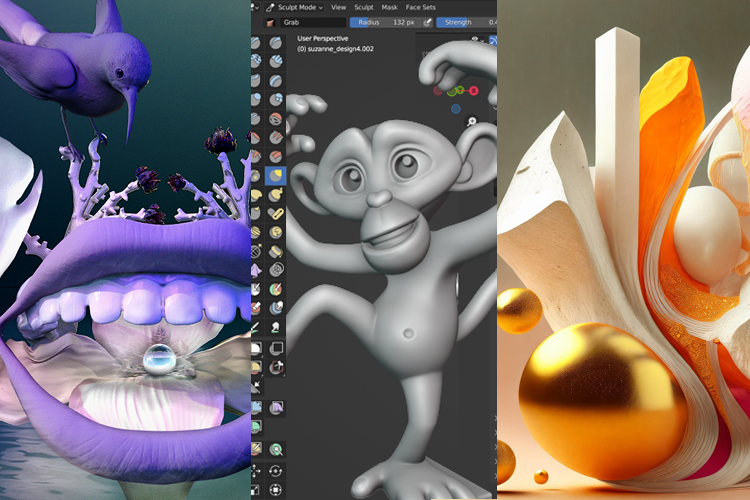Select the Cloth Filter tool
This screenshot has height=500, width=750.
[277, 407]
